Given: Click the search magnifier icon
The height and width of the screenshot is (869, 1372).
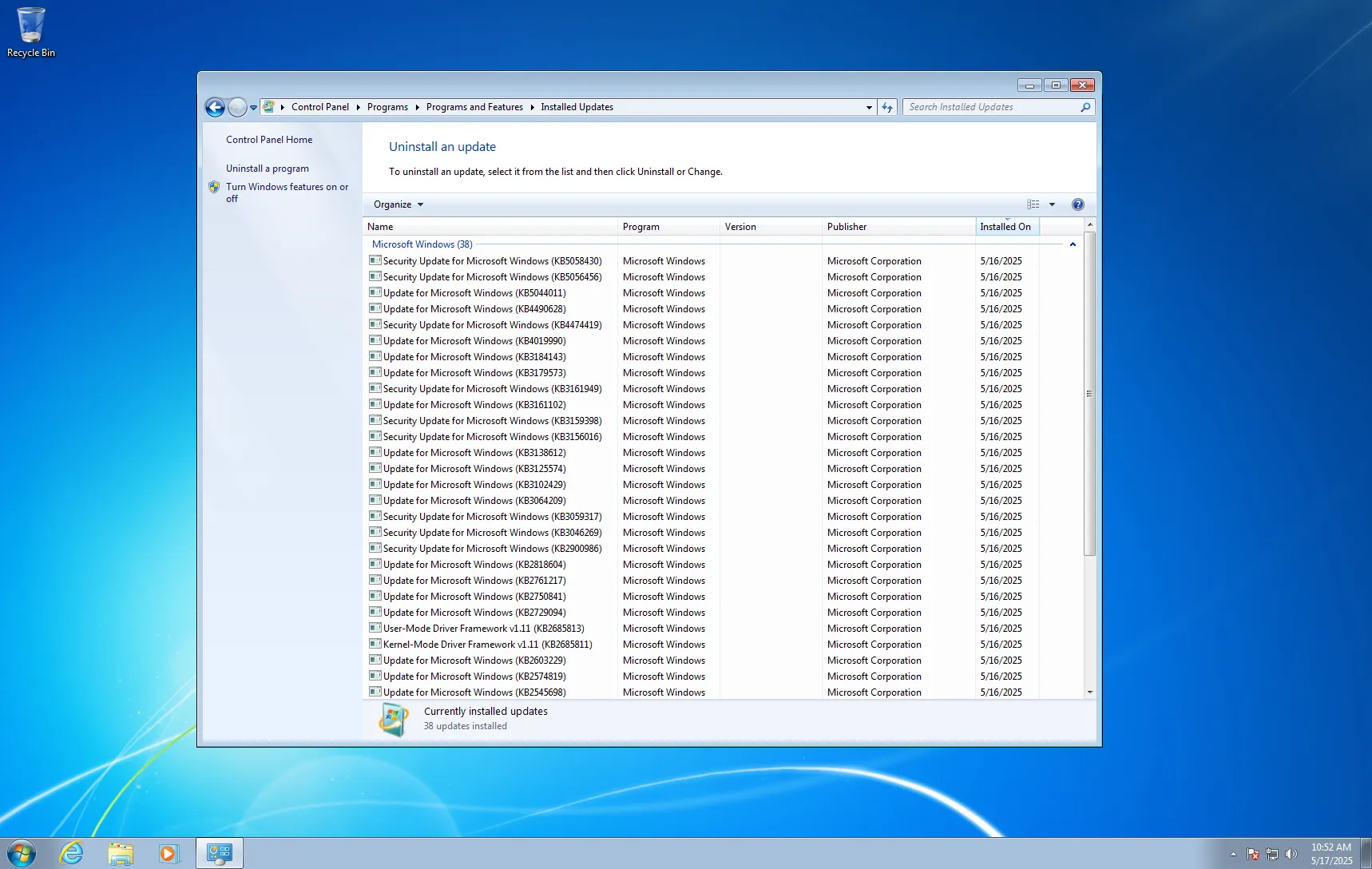Looking at the screenshot, I should (x=1085, y=107).
